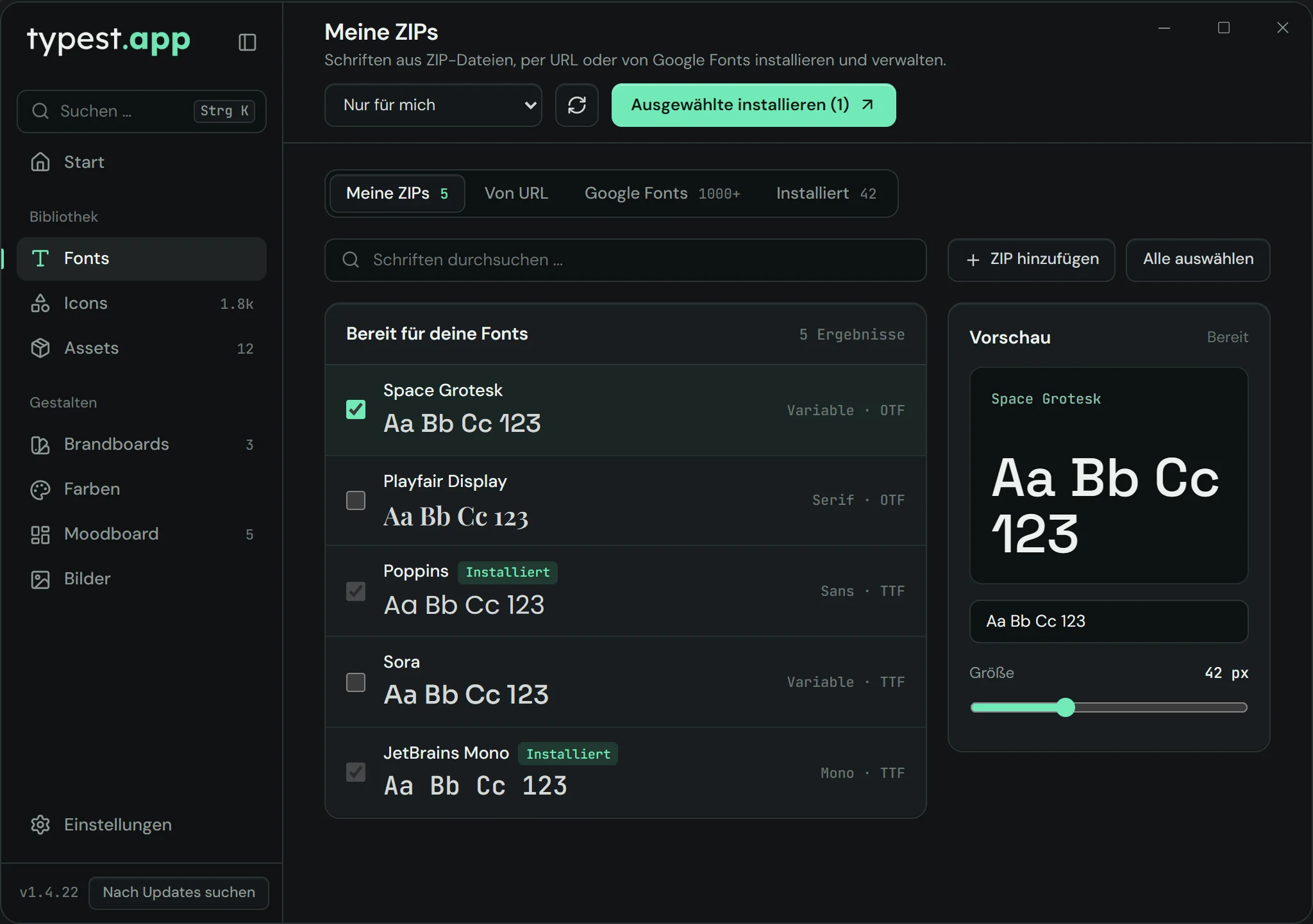Click the 5 Ergebnisse count

852,334
